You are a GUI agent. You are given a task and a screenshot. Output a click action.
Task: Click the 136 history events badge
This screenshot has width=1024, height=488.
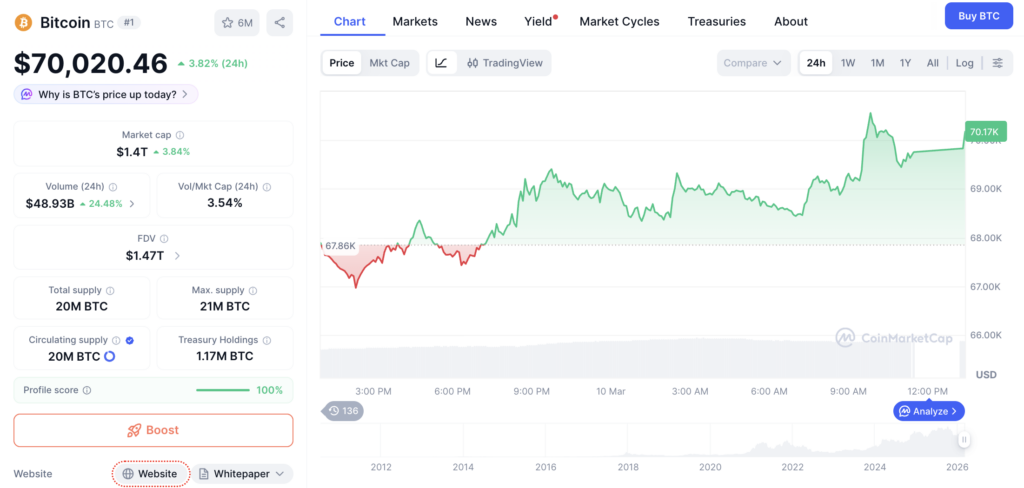[x=342, y=411]
